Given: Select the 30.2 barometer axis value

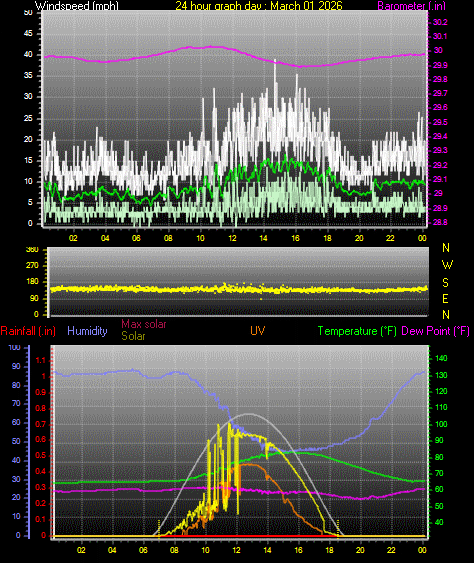Looking at the screenshot, I should pos(440,22).
